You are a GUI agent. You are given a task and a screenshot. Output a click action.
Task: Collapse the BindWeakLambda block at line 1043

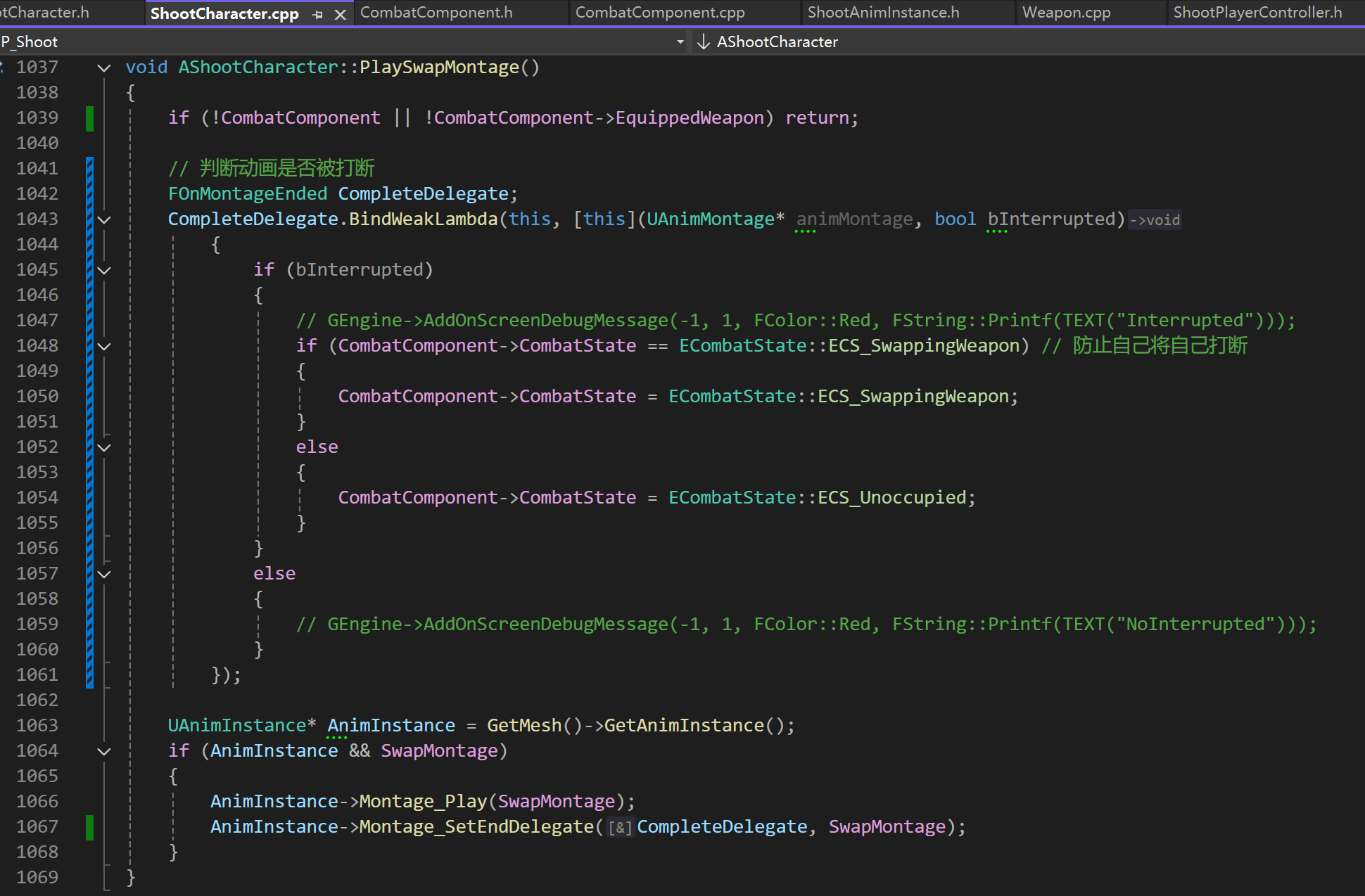pos(104,220)
